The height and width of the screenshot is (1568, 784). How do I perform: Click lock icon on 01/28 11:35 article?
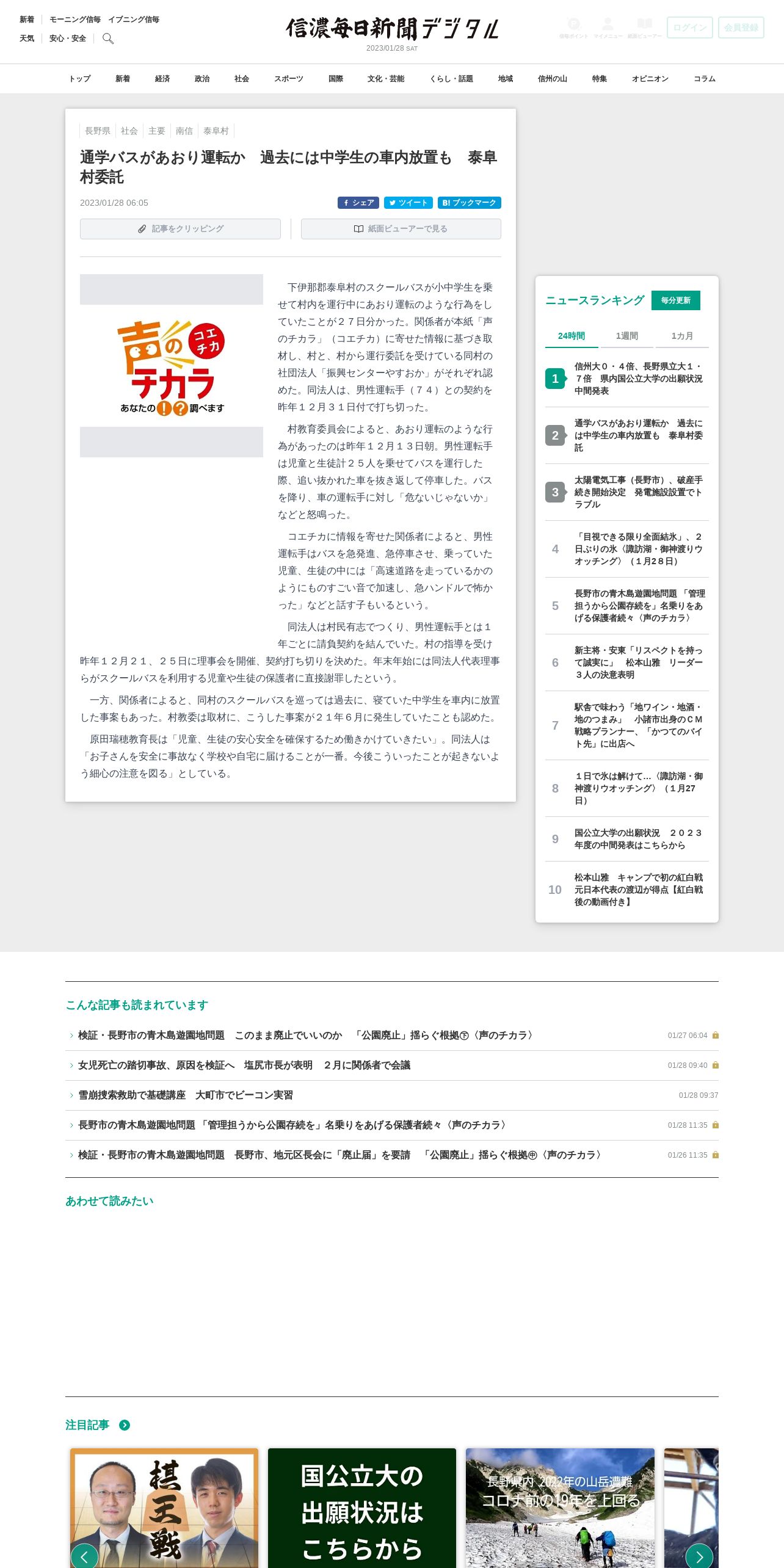(x=716, y=1125)
